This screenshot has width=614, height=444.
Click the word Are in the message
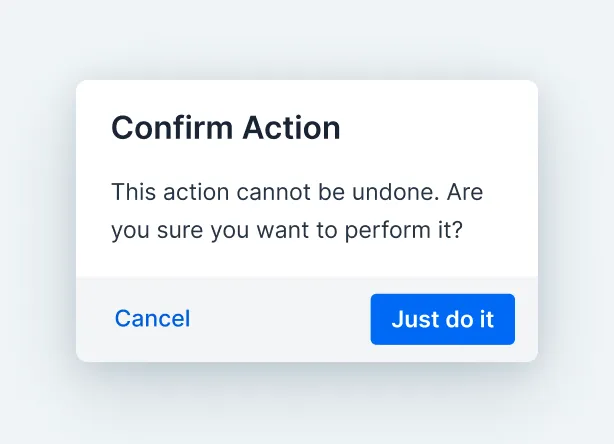click(464, 191)
